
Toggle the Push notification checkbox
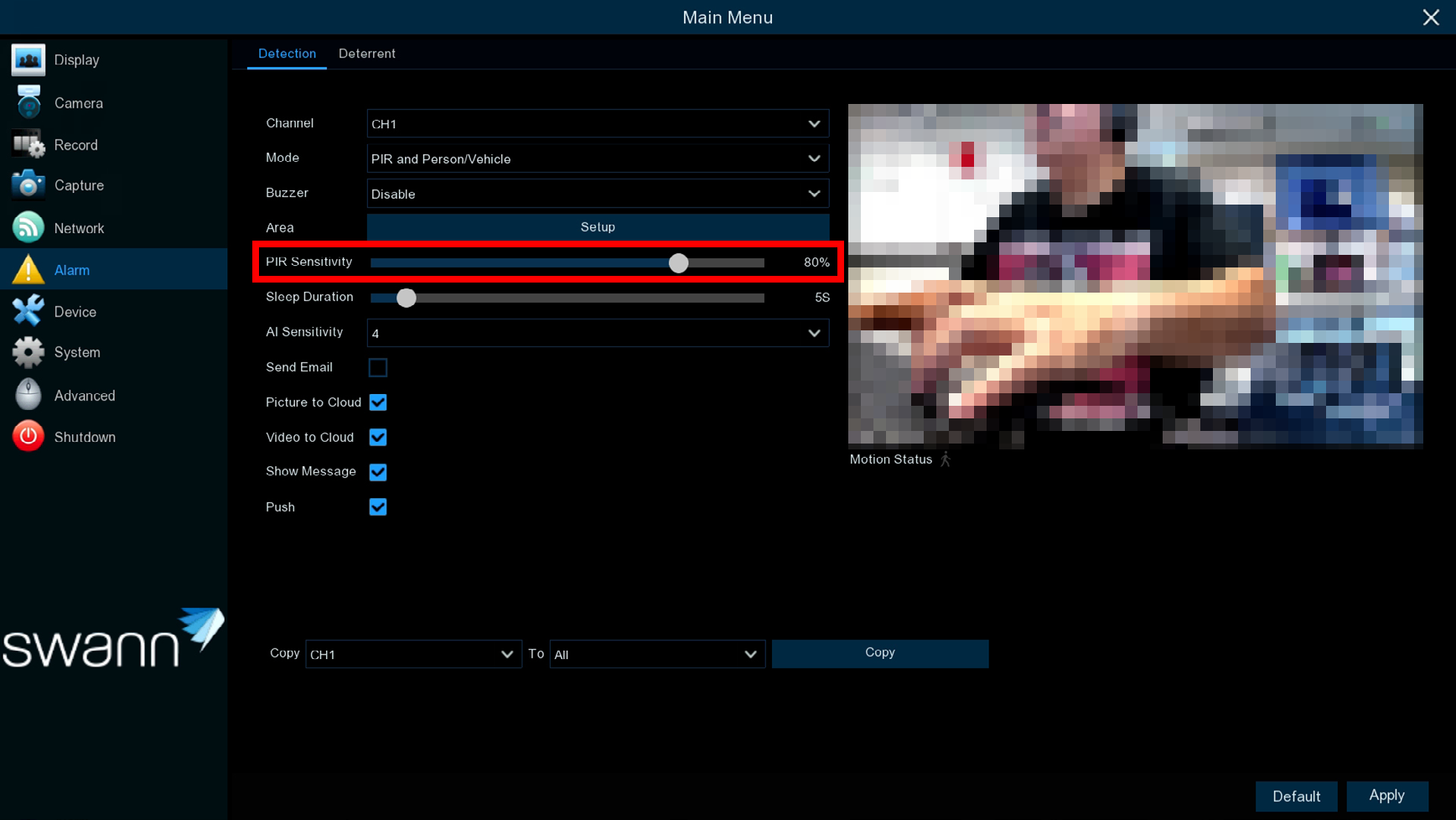[x=378, y=507]
